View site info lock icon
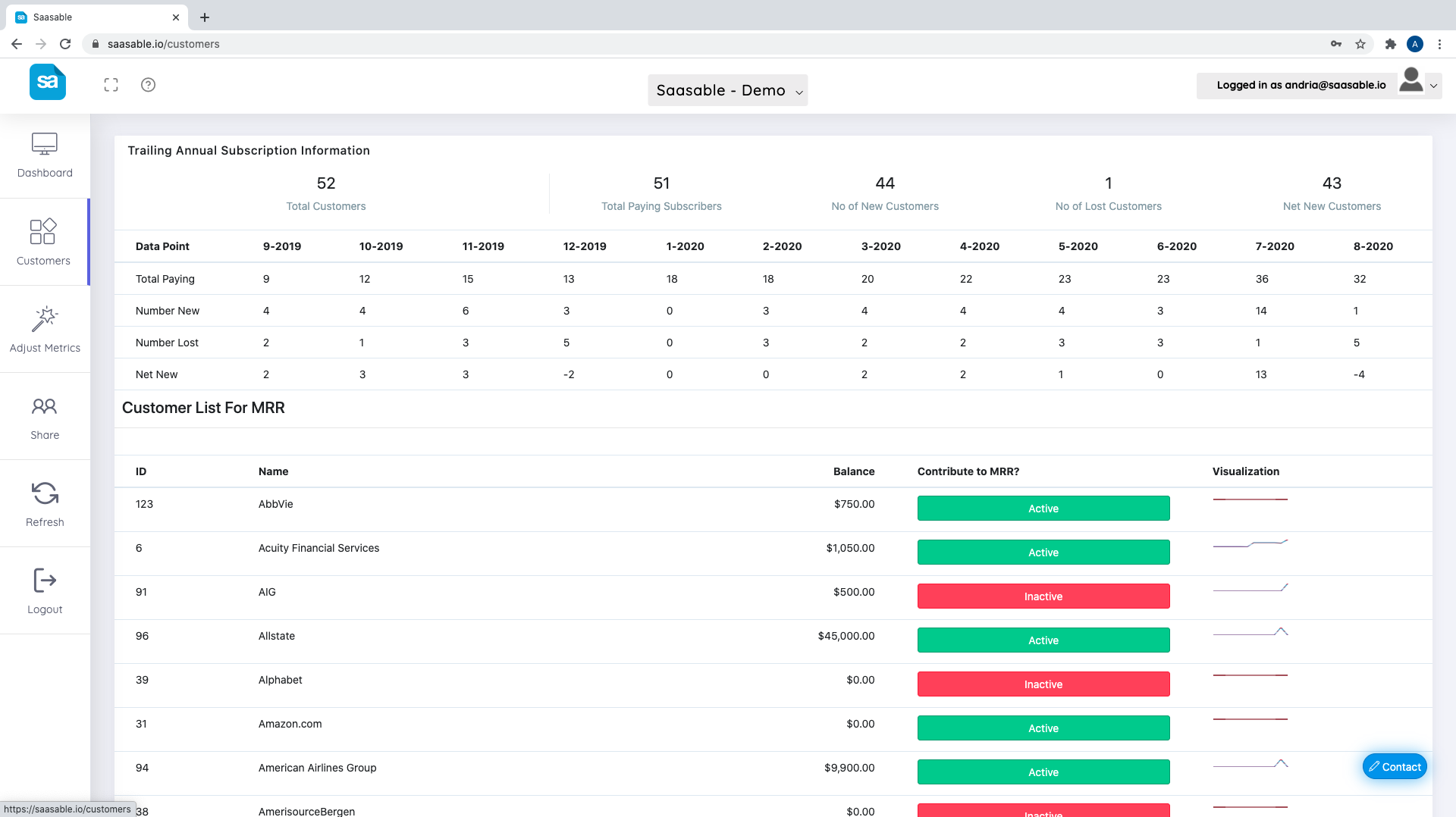1456x817 pixels. point(96,44)
